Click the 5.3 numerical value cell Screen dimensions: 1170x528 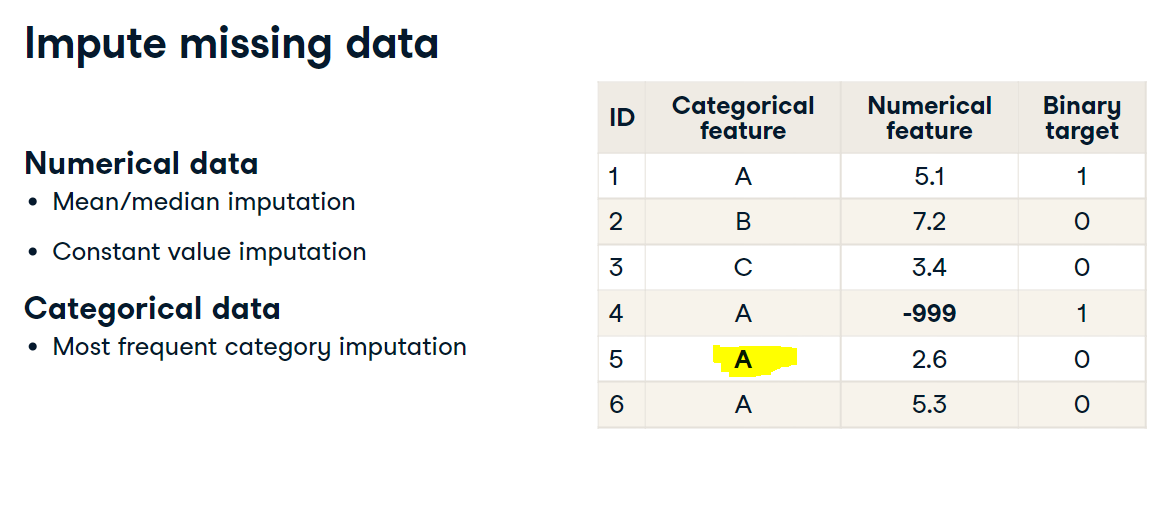tap(929, 405)
